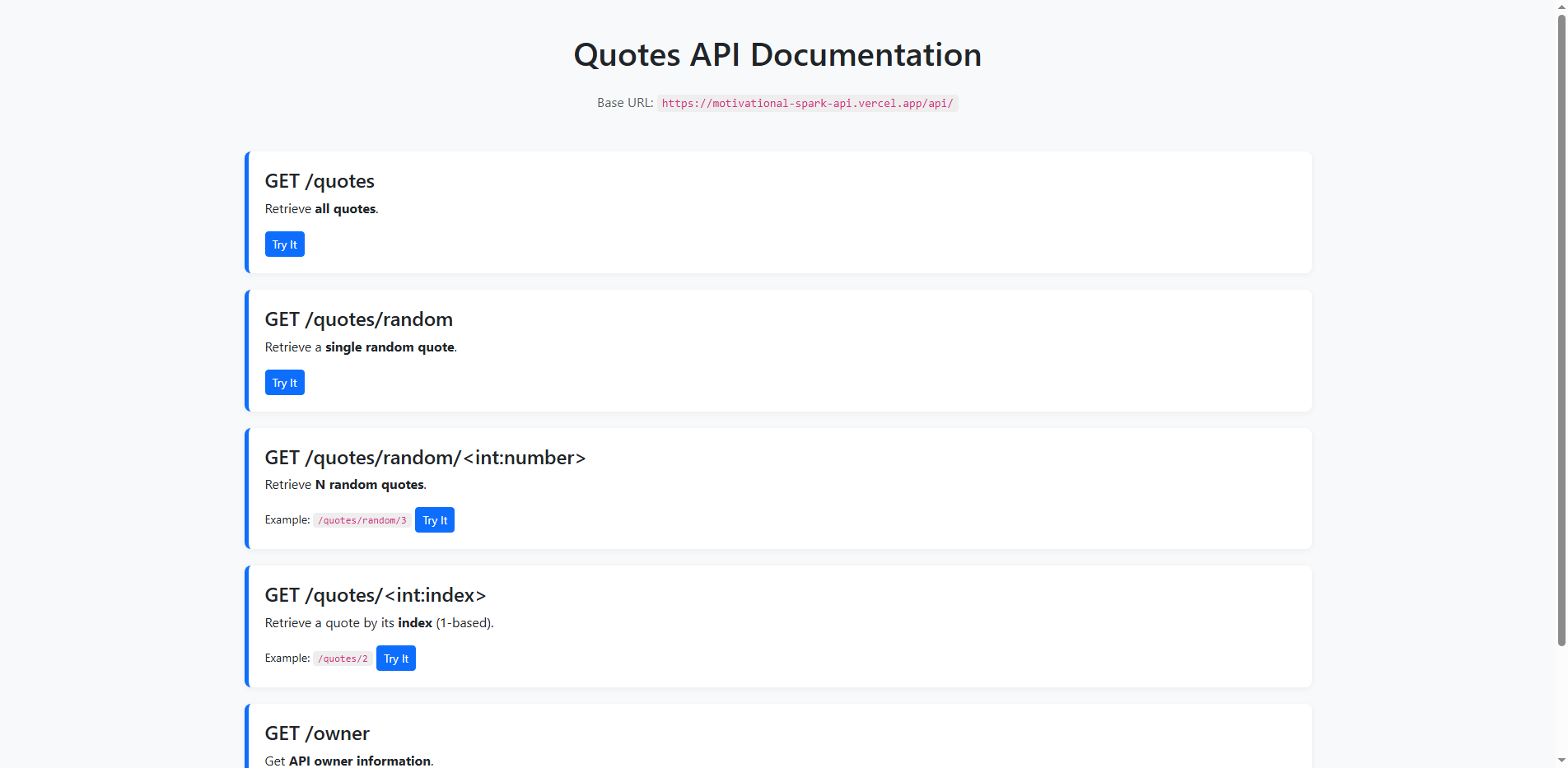Click the GET /owner endpoint card
1568x768 pixels.
777,737
